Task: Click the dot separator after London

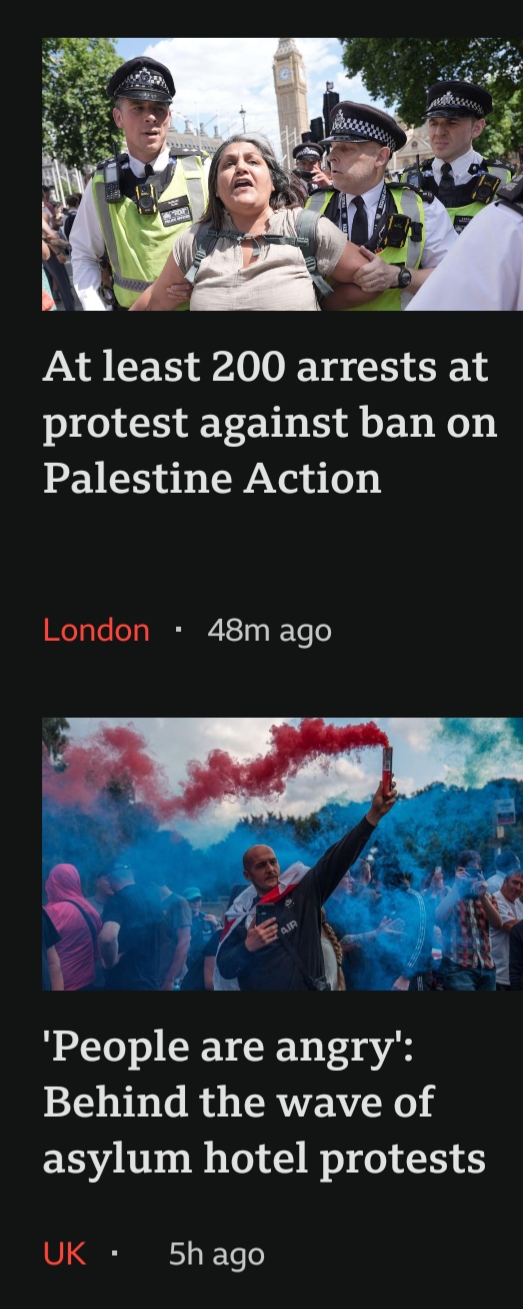Action: point(178,630)
